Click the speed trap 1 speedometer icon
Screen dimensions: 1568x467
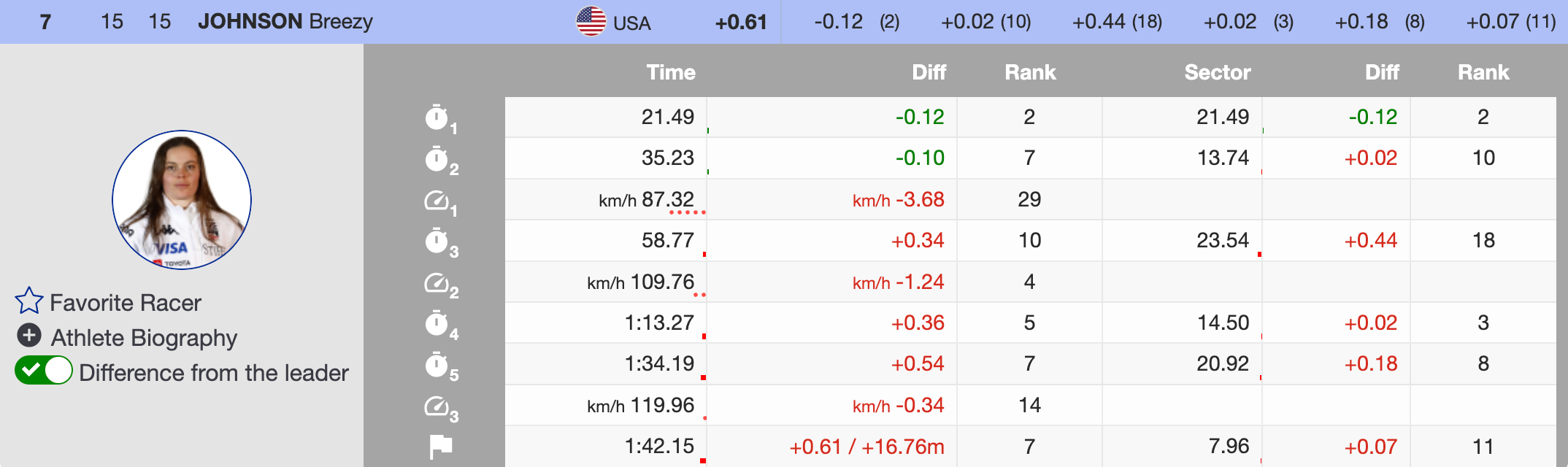click(x=437, y=200)
